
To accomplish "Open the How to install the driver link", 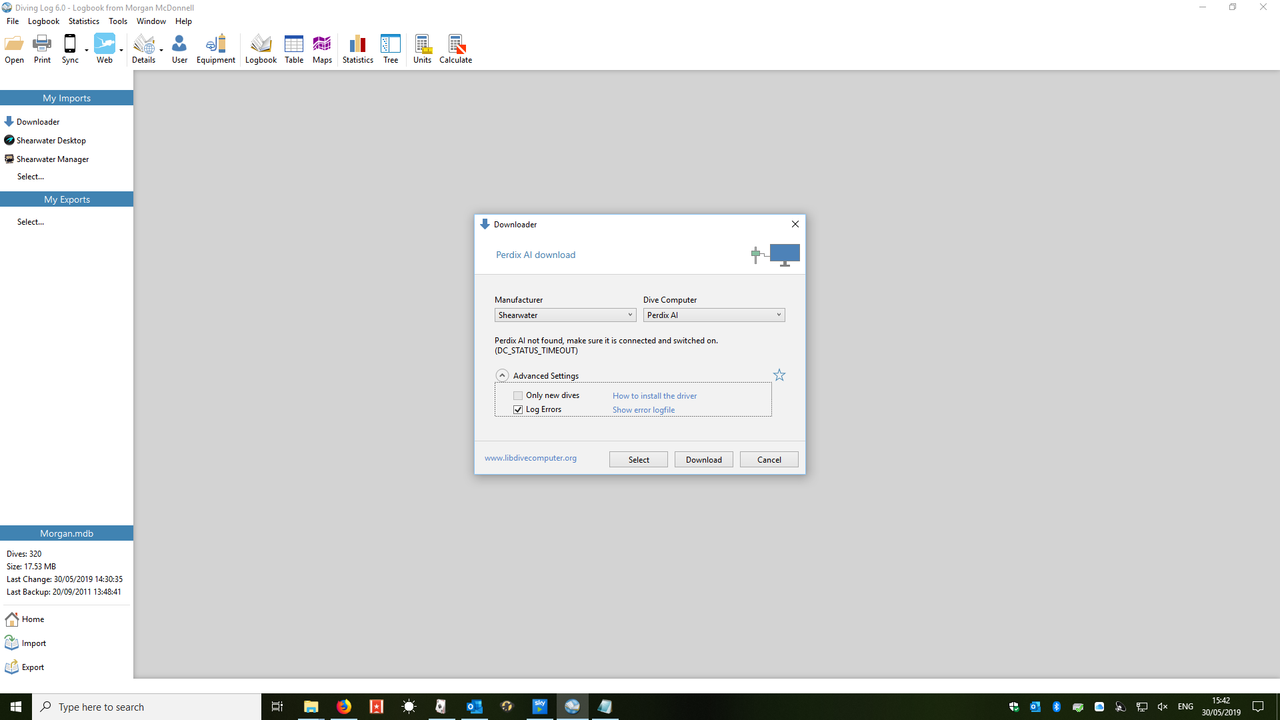I will tap(655, 396).
